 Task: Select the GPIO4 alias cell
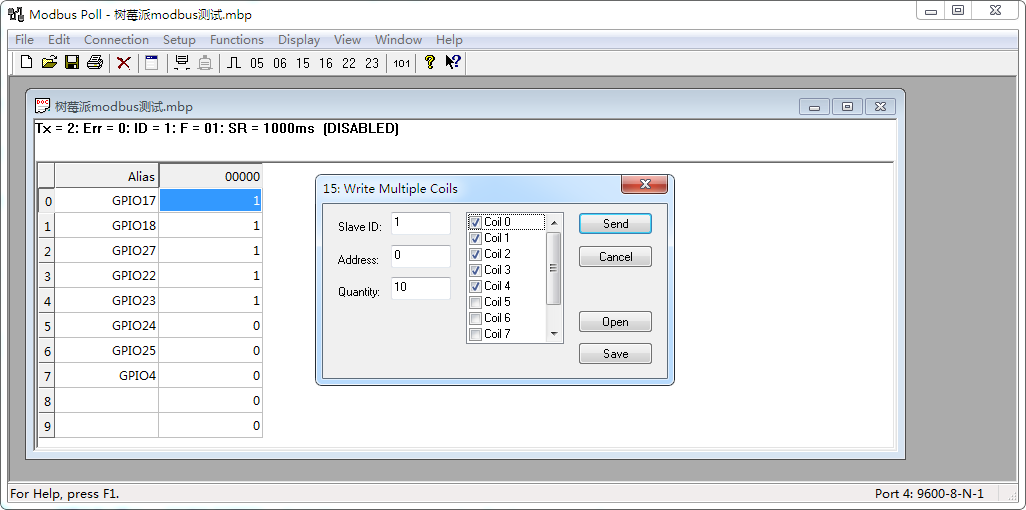(107, 376)
